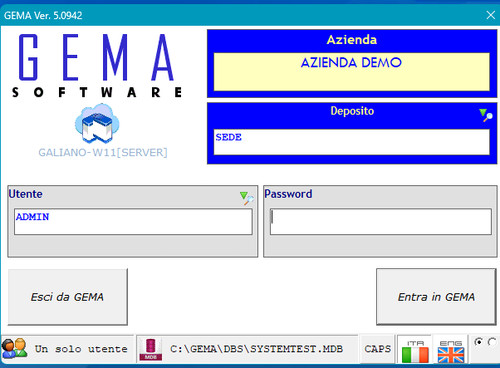Click the CAPS indicator in status bar

point(377,349)
